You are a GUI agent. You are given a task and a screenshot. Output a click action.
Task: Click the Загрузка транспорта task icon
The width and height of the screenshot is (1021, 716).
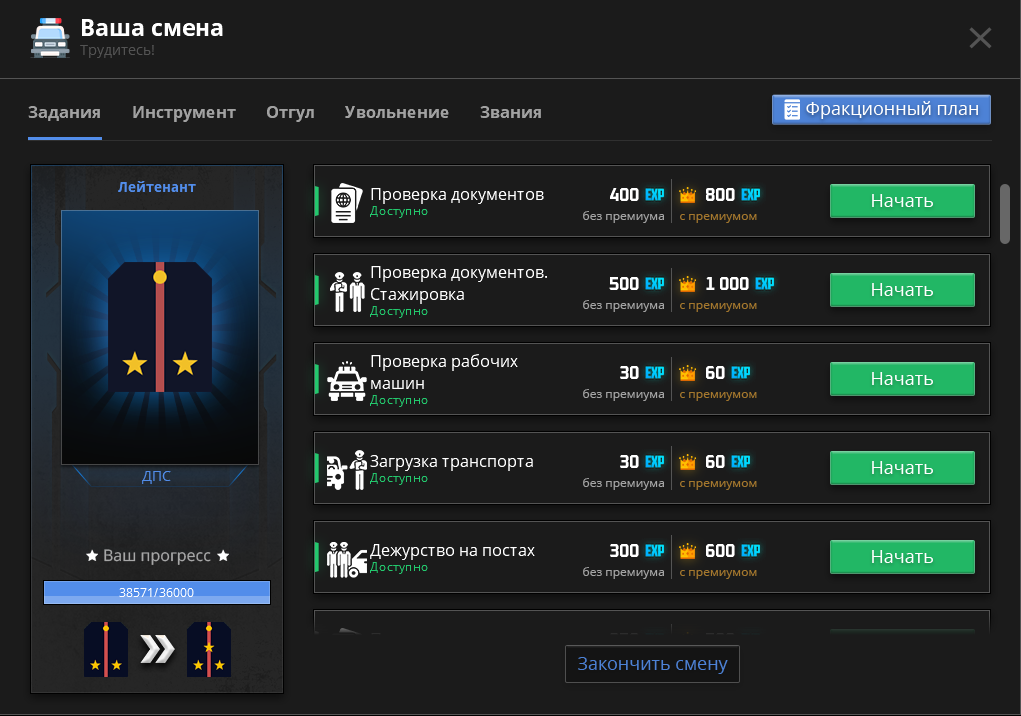(x=346, y=469)
